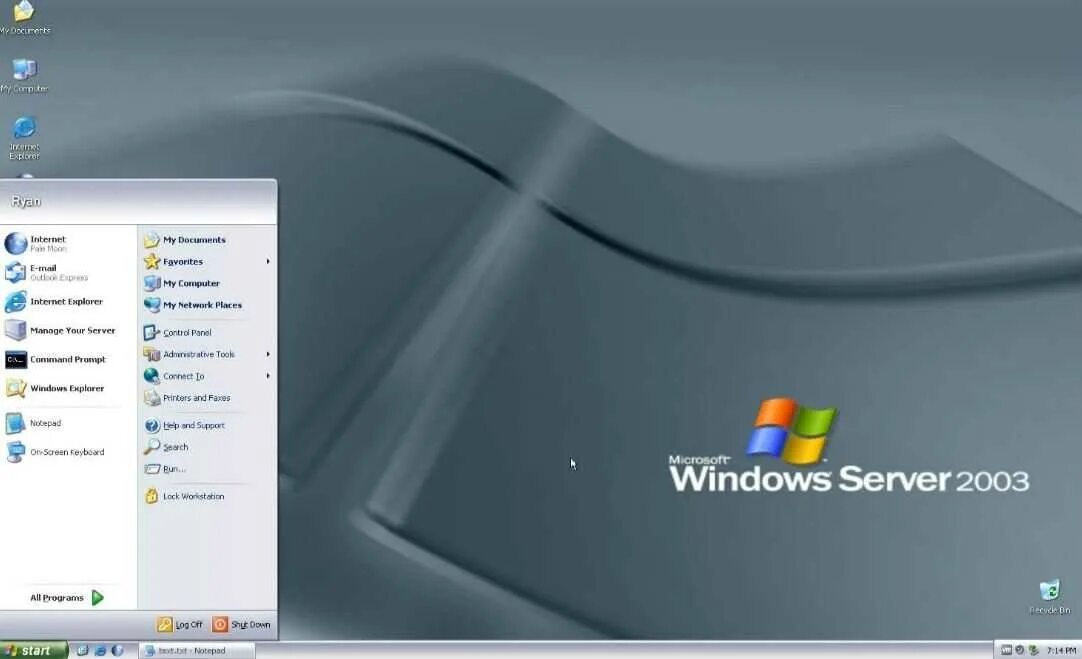Select the Recycle Bin desktop icon
This screenshot has width=1082, height=659.
coord(1050,597)
